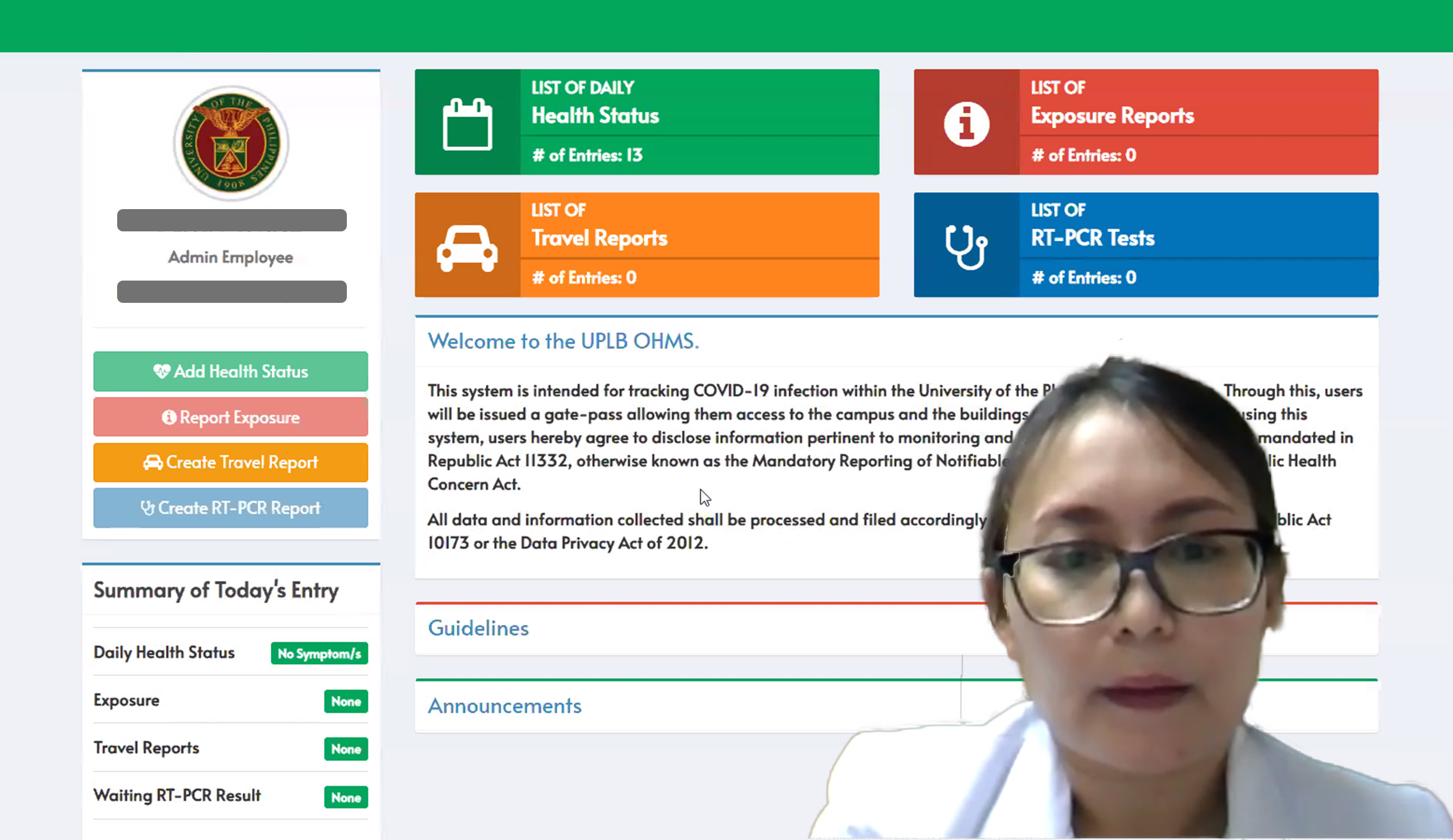Click the 'None' badge beside Exposure
Viewport: 1453px width, 840px height.
(x=346, y=701)
